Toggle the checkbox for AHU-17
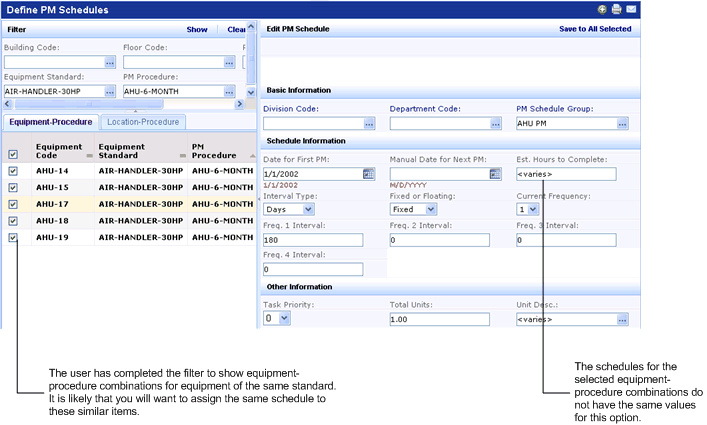The width and height of the screenshot is (707, 425). point(12,204)
